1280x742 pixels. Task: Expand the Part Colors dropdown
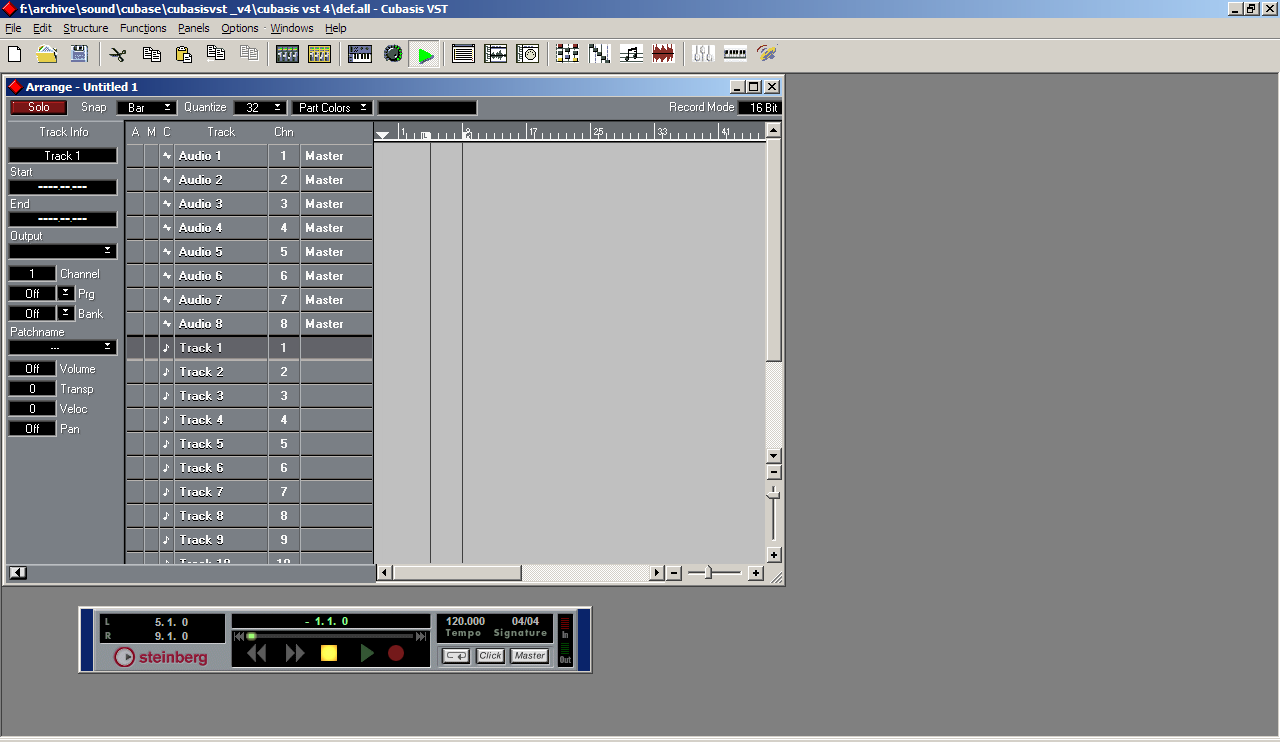tap(332, 108)
